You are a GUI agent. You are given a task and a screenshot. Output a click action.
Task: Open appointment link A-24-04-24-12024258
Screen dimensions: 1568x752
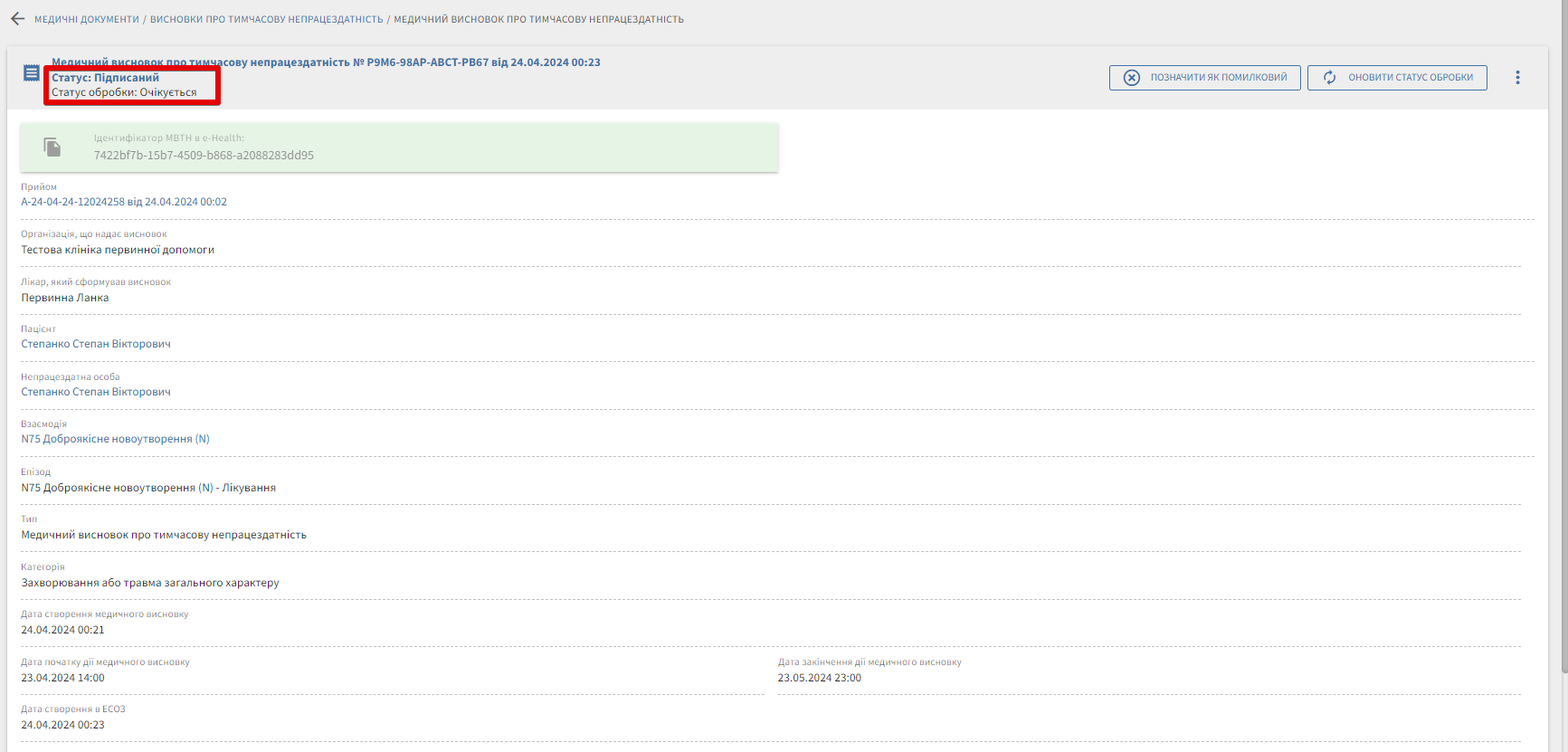pyautogui.click(x=124, y=202)
